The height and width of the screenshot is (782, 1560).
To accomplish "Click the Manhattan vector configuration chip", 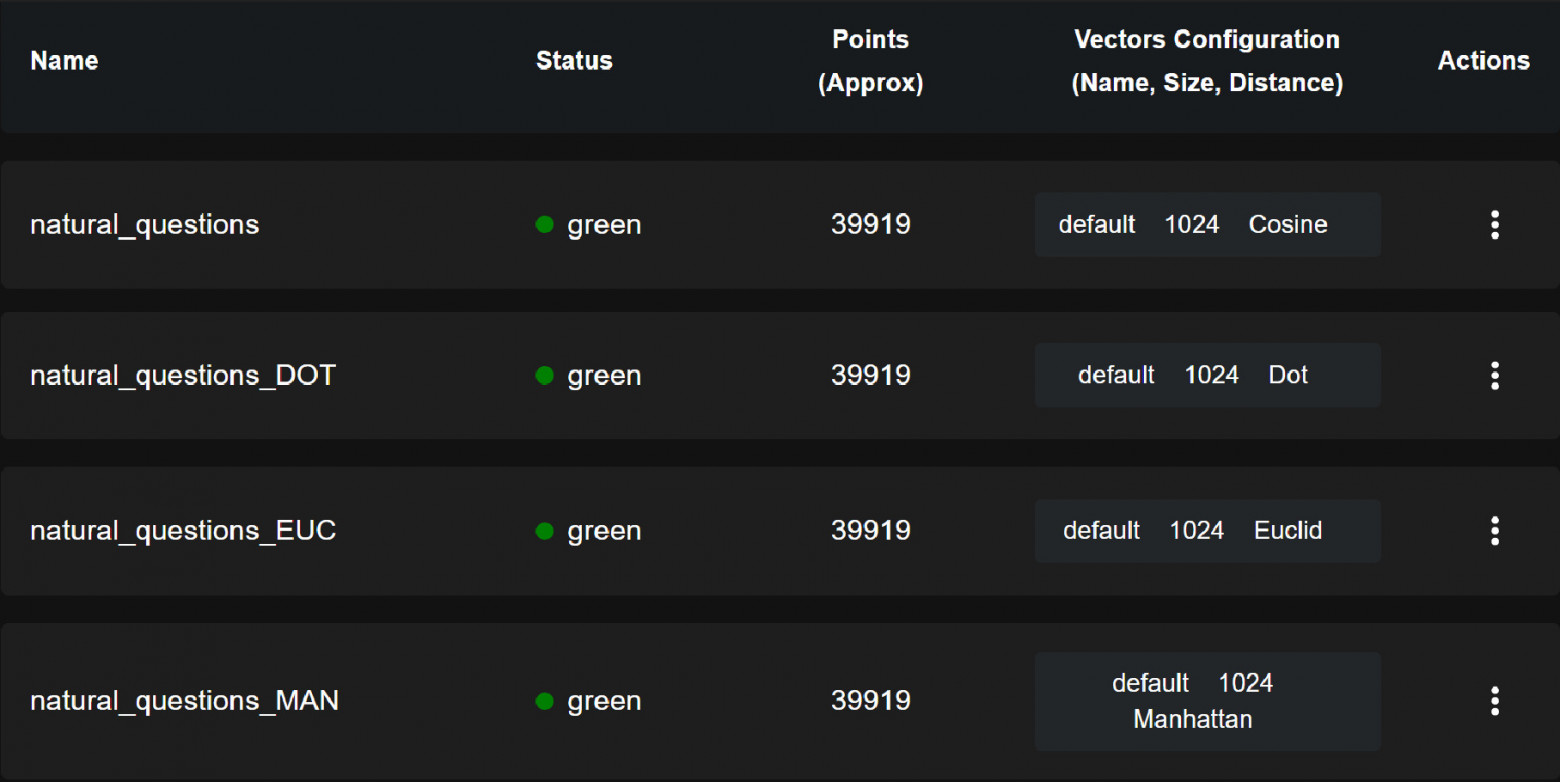I will (1207, 701).
